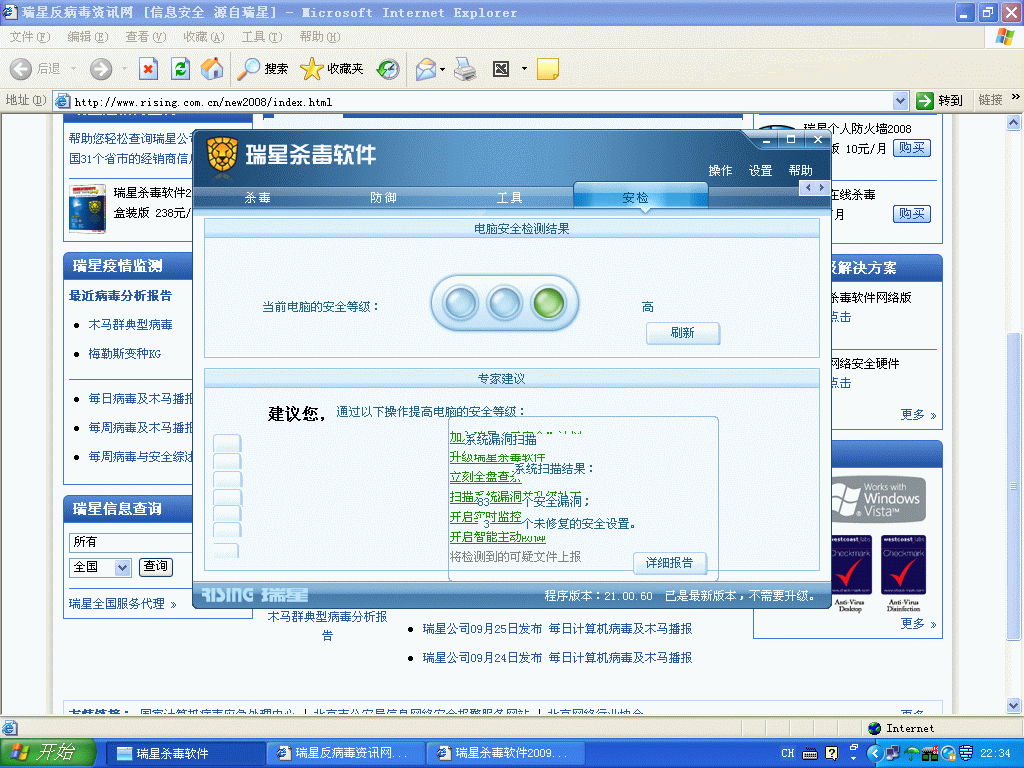Click the Windows flag logo in IE corner
The image size is (1024, 768).
1004,37
